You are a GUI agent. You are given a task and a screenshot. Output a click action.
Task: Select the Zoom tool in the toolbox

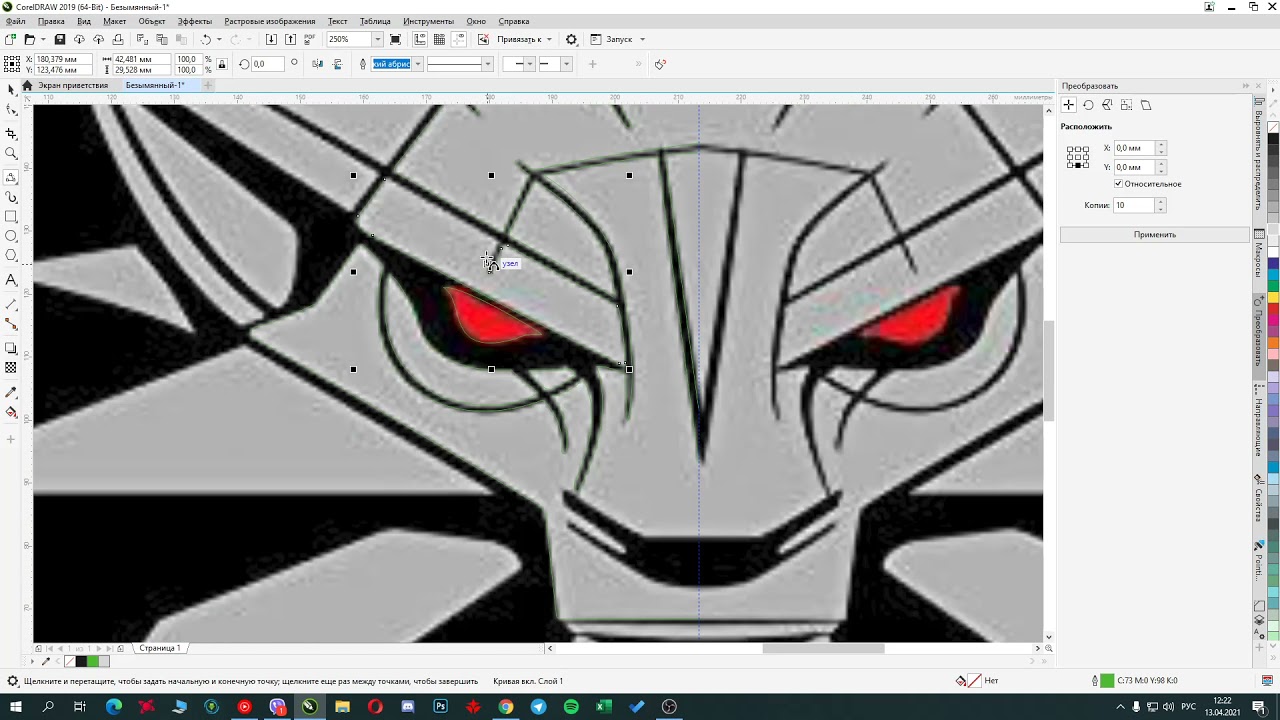(x=11, y=153)
